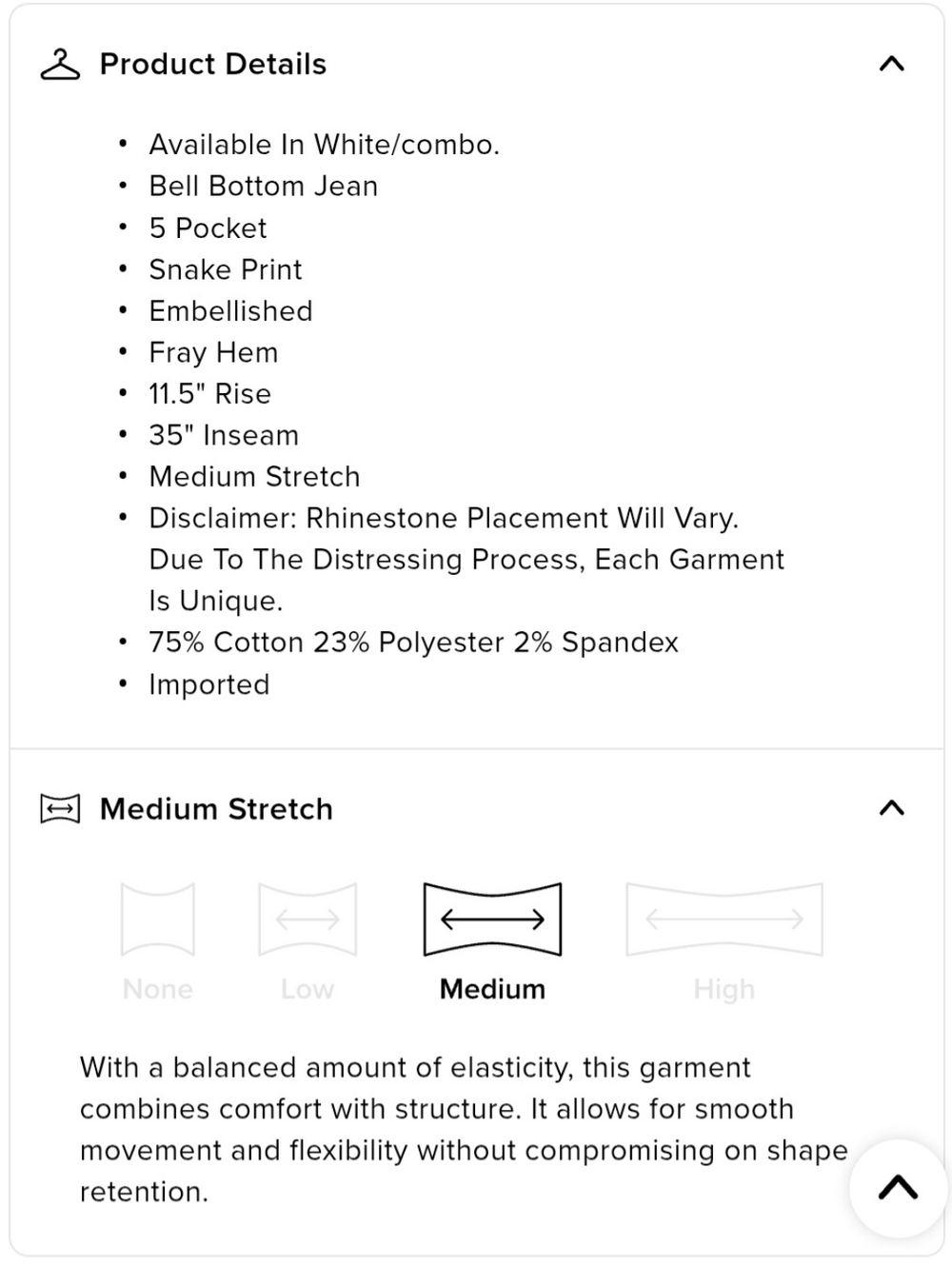Select the High stretch level icon
The width and height of the screenshot is (952, 1266).
point(724,919)
